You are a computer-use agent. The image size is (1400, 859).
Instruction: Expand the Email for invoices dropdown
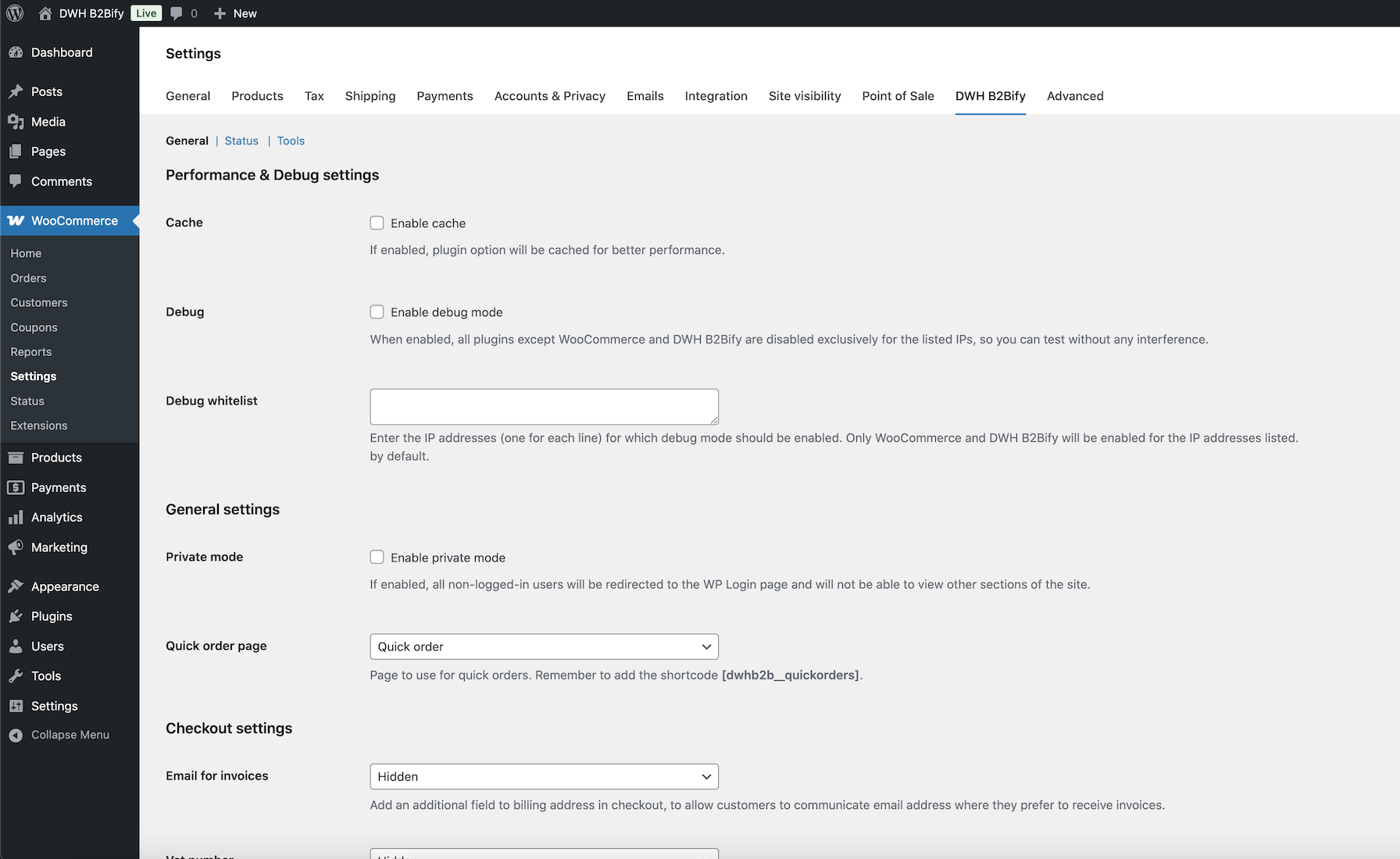[x=544, y=776]
